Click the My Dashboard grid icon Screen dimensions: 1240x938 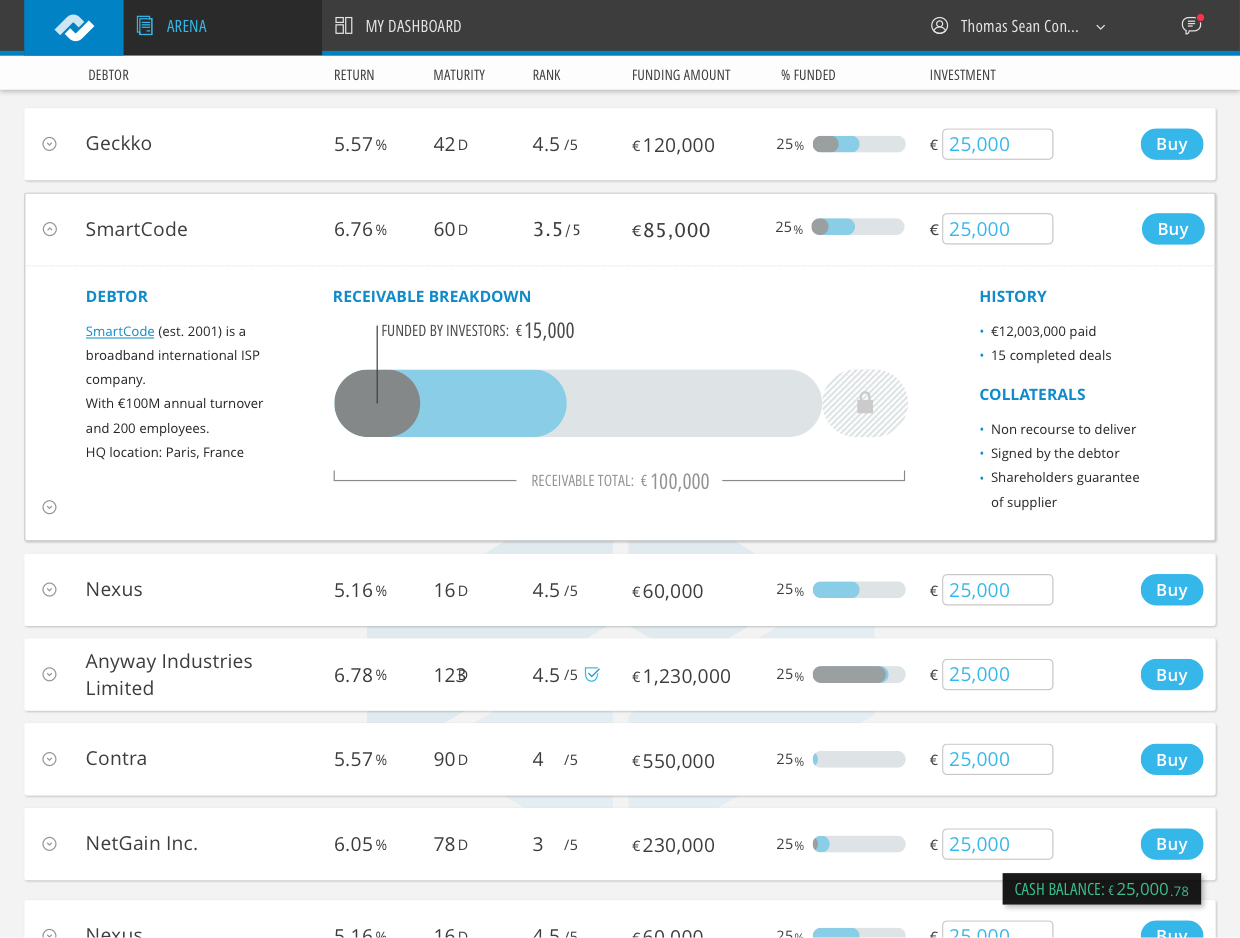(x=344, y=26)
